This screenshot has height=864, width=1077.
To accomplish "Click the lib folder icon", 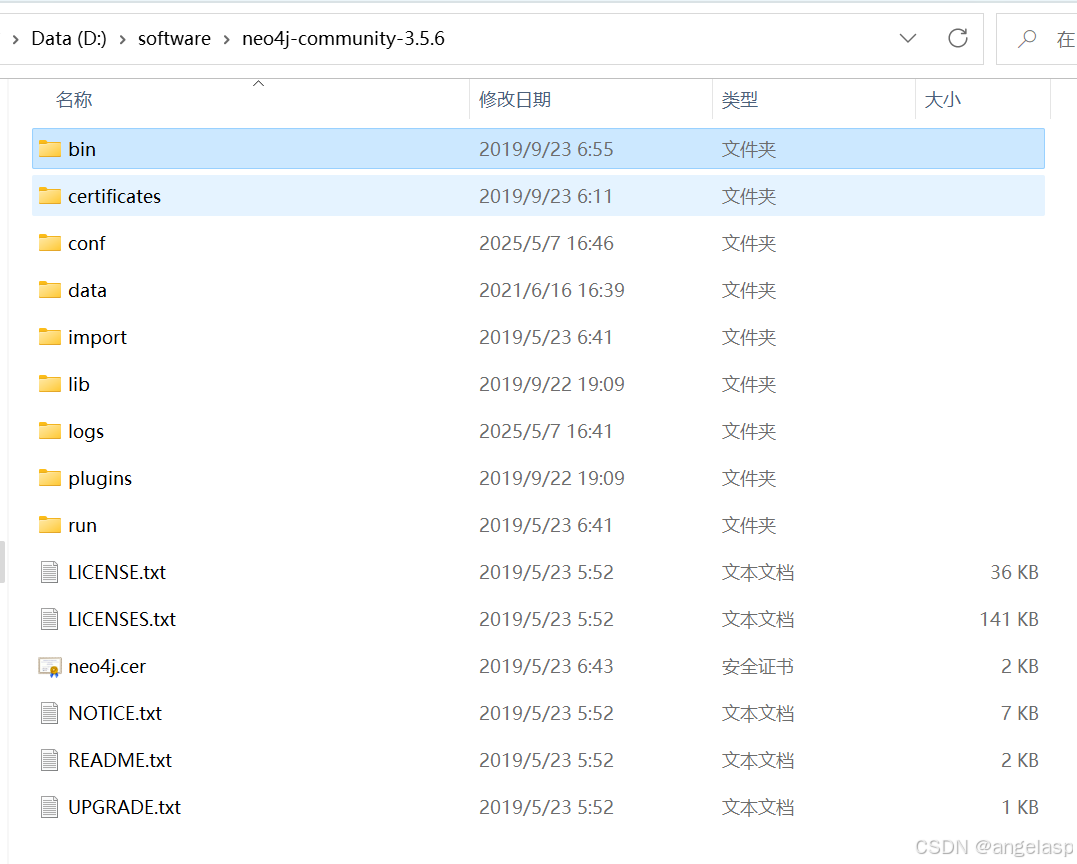I will coord(49,384).
